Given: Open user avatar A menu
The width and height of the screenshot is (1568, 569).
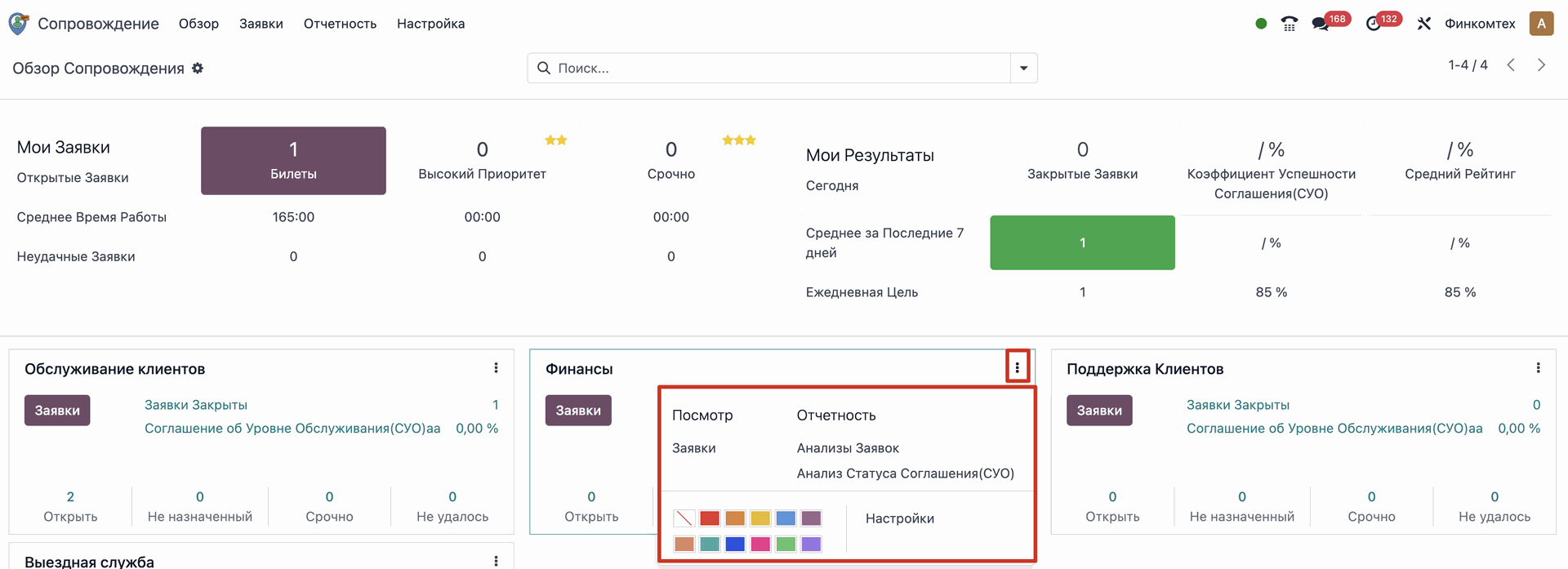Looking at the screenshot, I should (x=1541, y=24).
